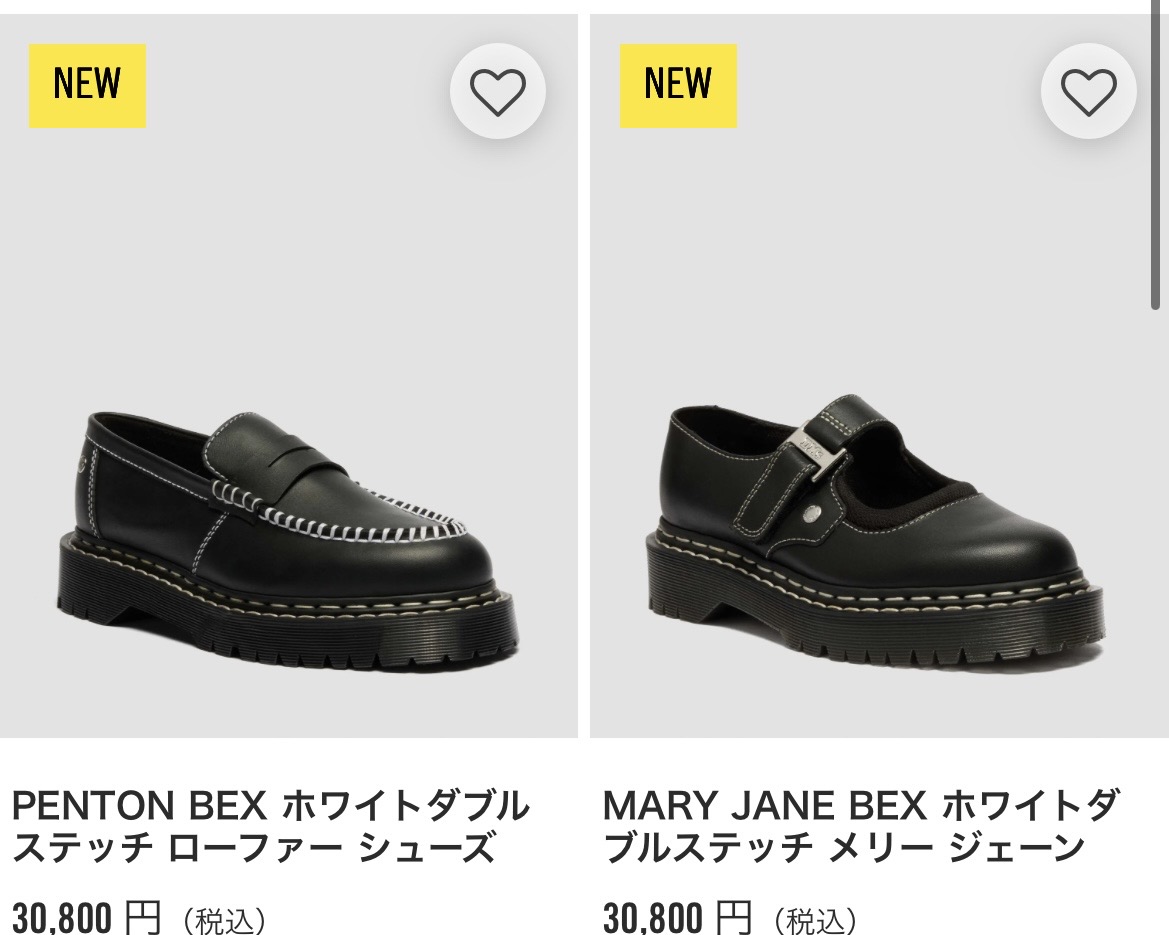Viewport: 1169px width, 935px height.
Task: Click the 30,800 円 price under MARY JANE BEX
Action: point(677,917)
